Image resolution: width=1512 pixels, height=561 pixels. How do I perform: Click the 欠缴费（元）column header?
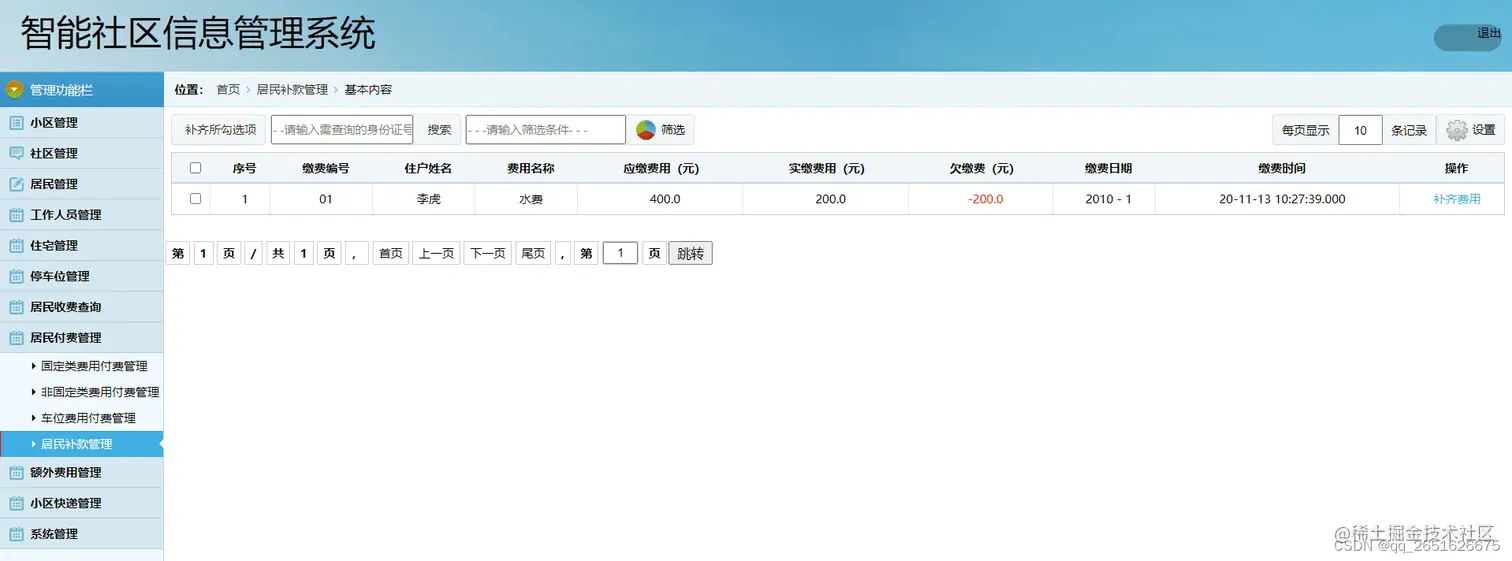pos(981,168)
